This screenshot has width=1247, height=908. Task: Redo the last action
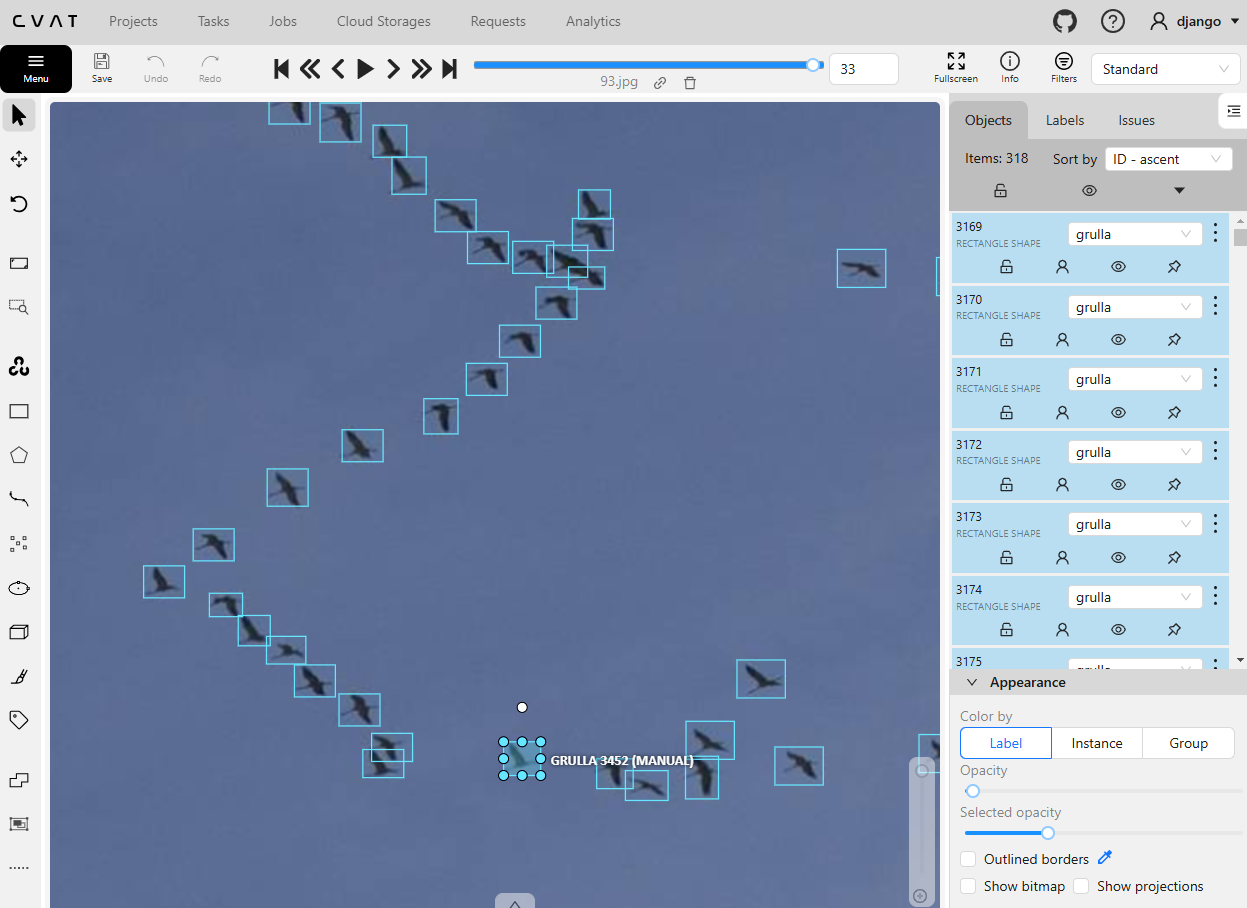[x=210, y=68]
